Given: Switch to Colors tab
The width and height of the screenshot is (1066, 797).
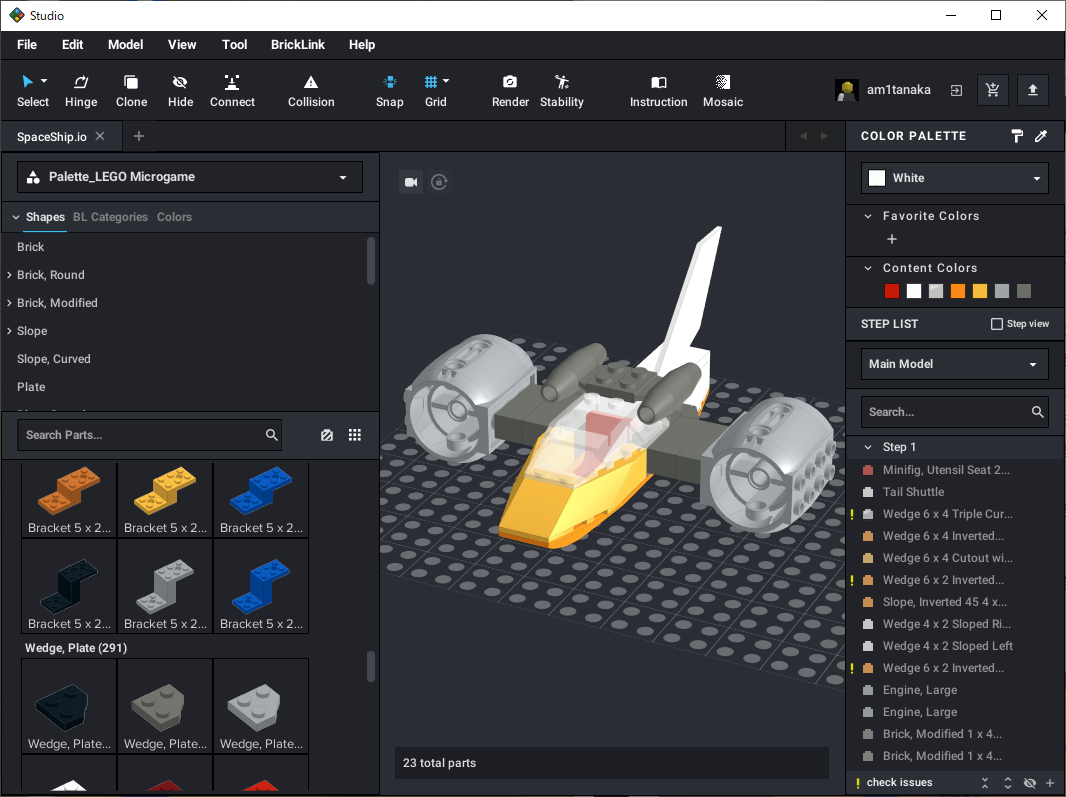Looking at the screenshot, I should [x=174, y=217].
